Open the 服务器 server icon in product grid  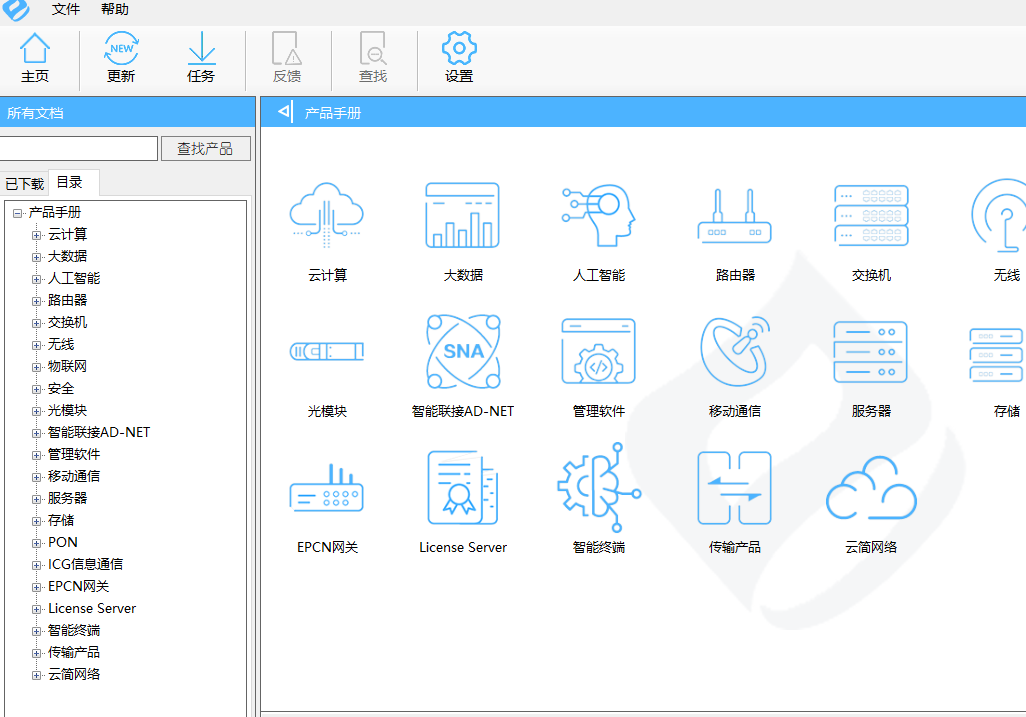click(x=871, y=352)
